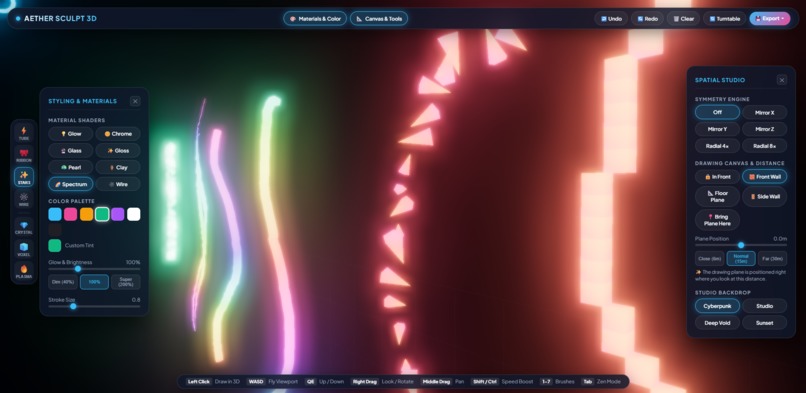Choose the Glow material shader

click(71, 134)
